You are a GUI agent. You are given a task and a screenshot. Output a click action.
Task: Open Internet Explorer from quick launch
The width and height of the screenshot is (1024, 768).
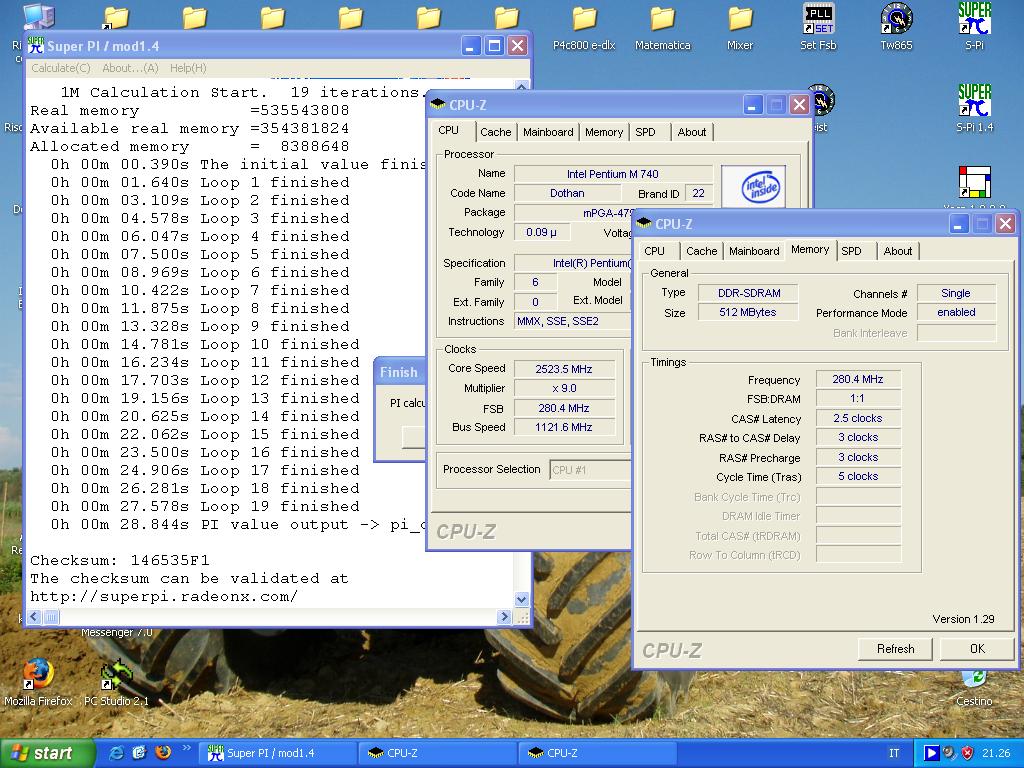[x=117, y=753]
